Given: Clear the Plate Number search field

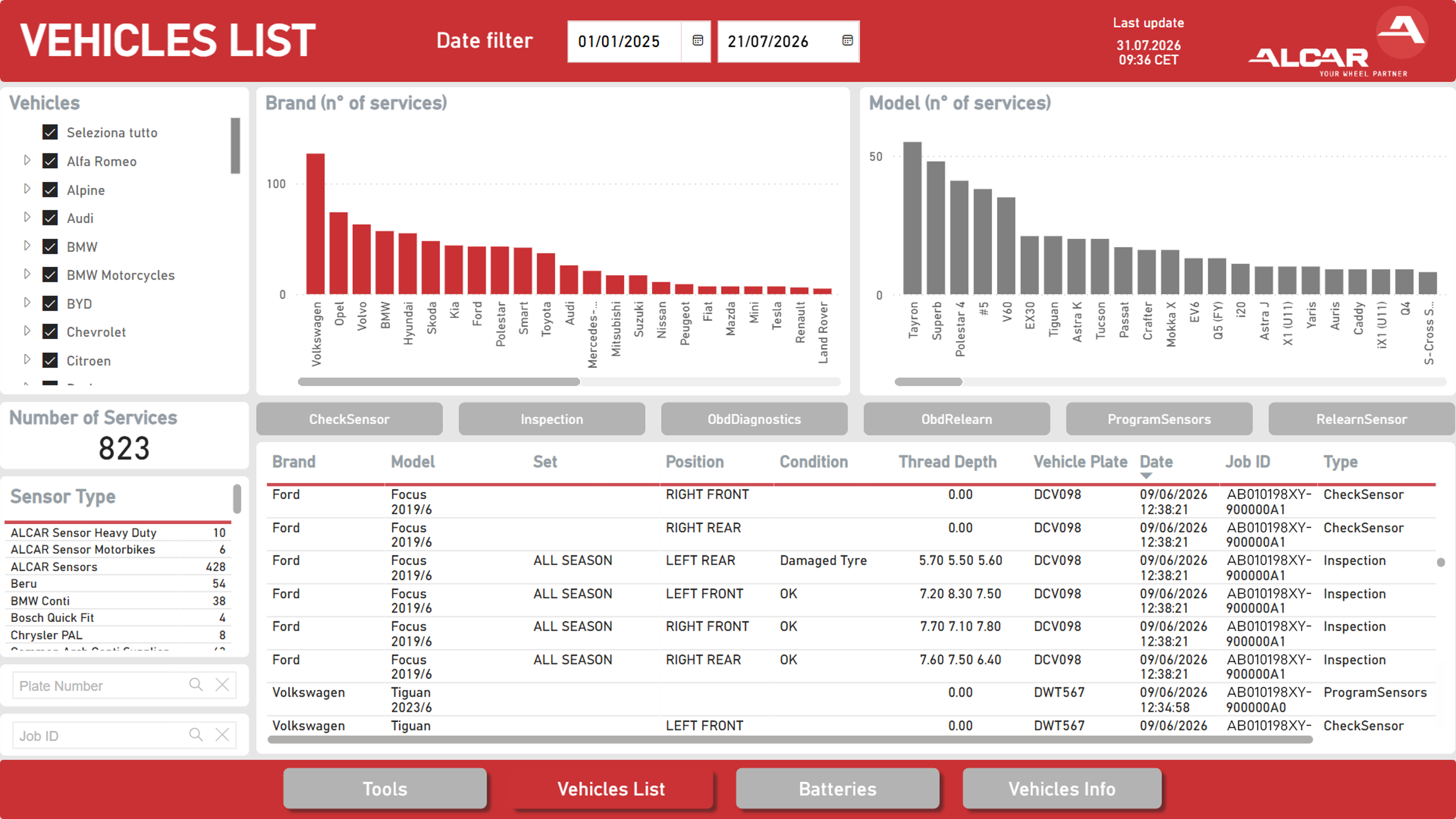Looking at the screenshot, I should click(x=222, y=685).
